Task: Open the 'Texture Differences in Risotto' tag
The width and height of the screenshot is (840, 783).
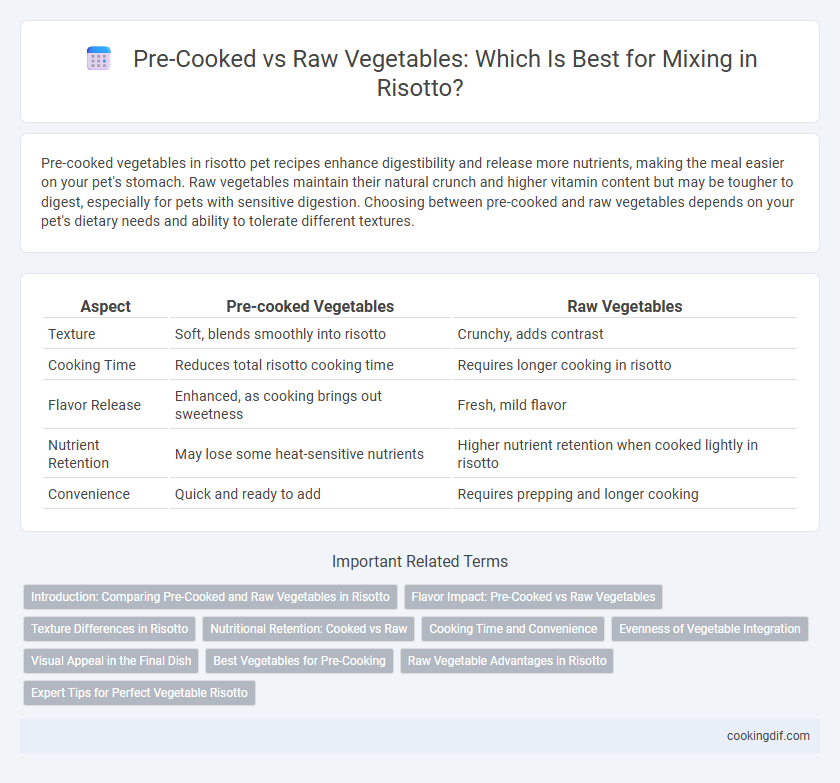Action: point(109,629)
